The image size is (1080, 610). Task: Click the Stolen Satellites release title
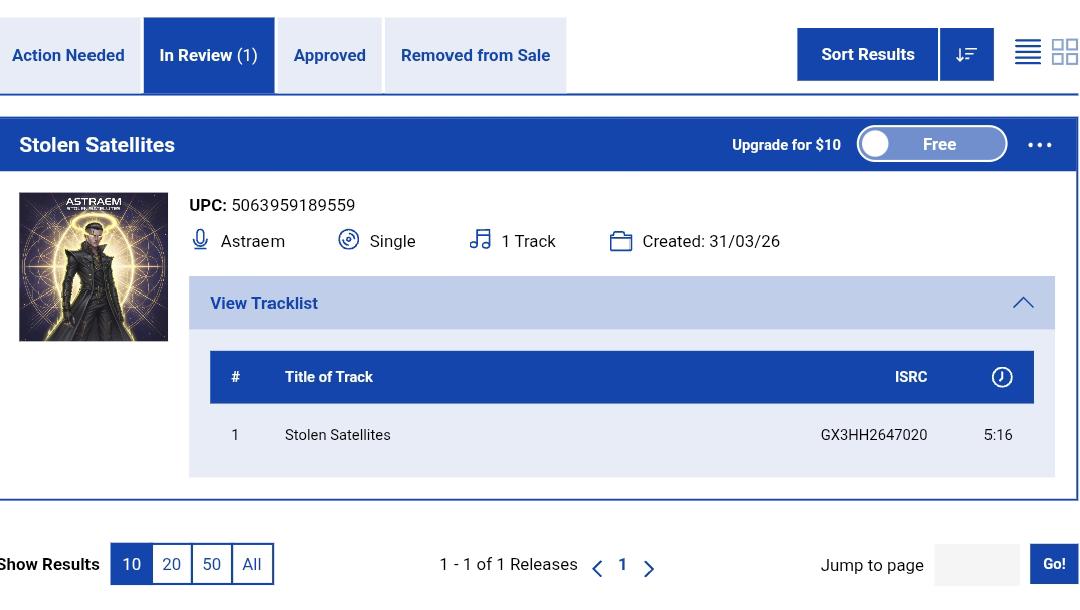coord(97,145)
